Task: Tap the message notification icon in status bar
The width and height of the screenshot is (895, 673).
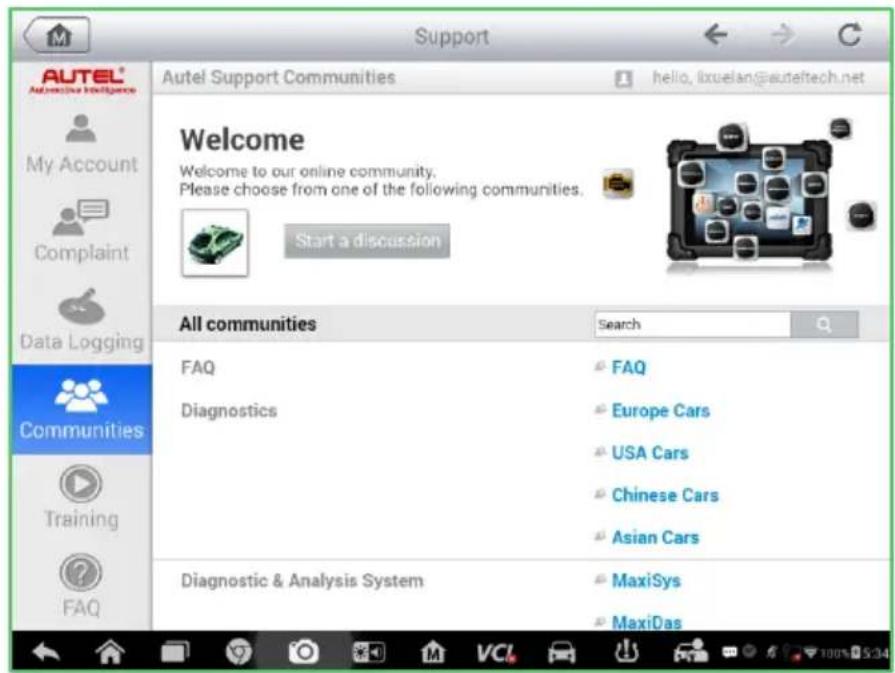Action: (729, 652)
